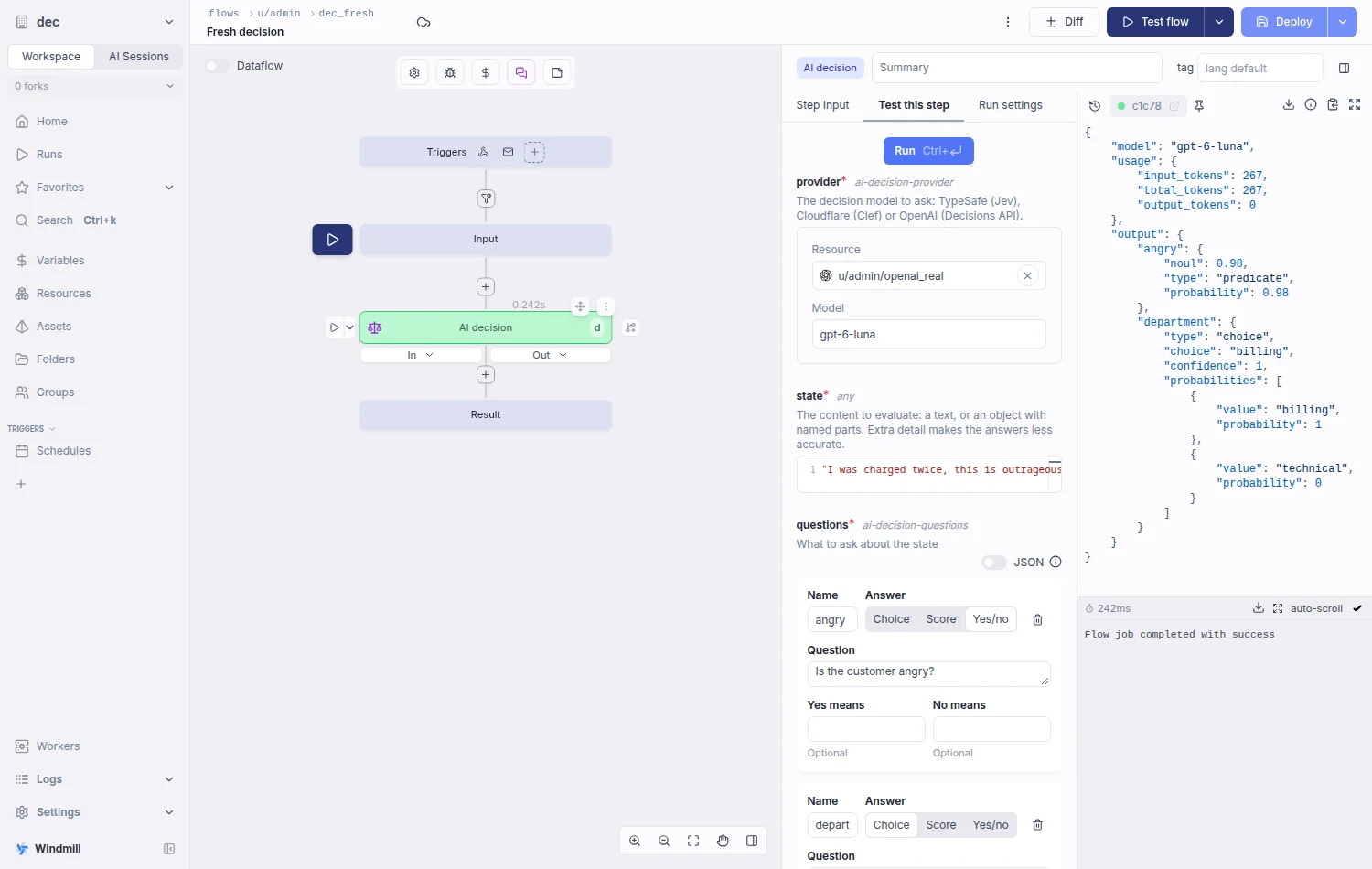Open AI Sessions tab
This screenshot has height=869, width=1372.
click(139, 57)
